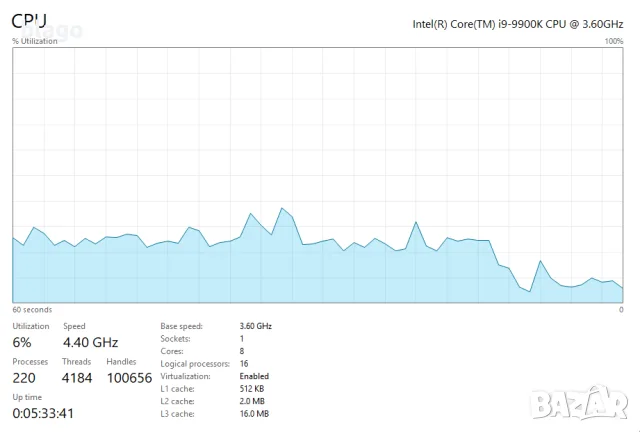Click the L2 cache value 2.0 MB
This screenshot has height=432, width=640.
tap(252, 401)
